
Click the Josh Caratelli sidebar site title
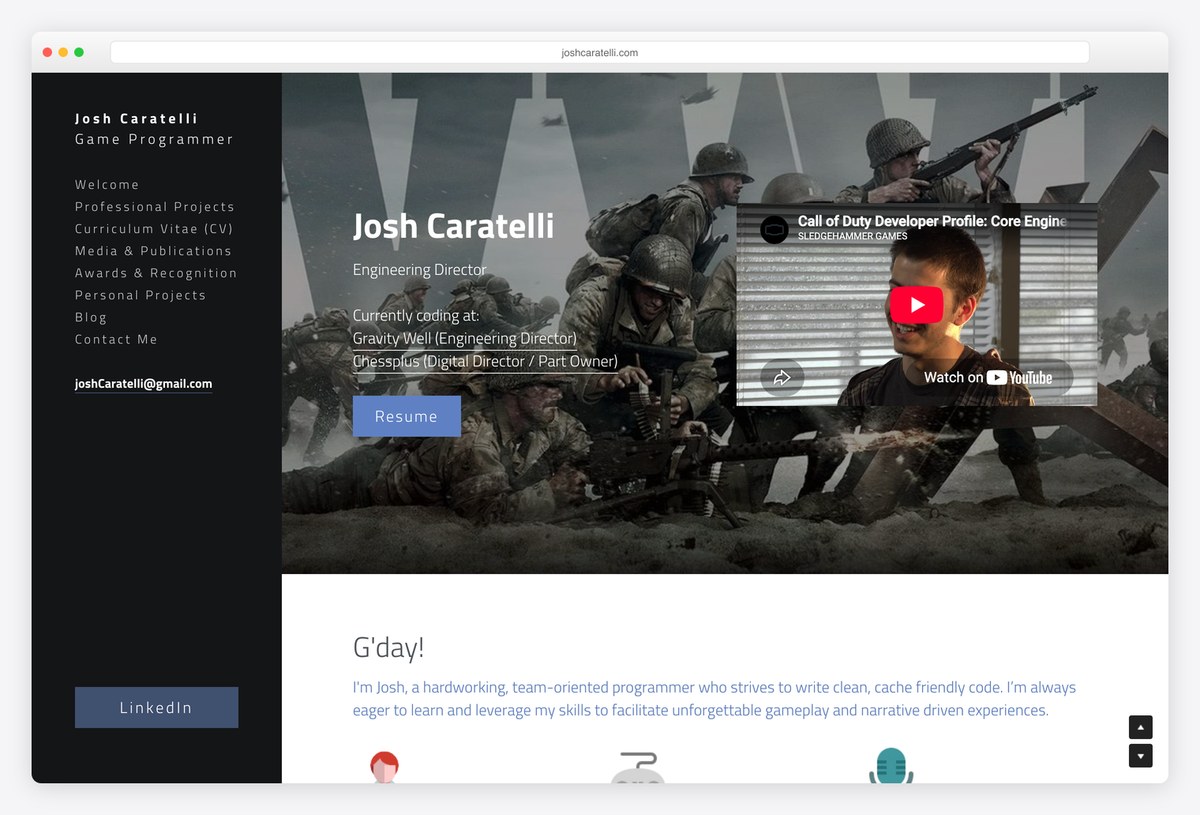[x=137, y=118]
